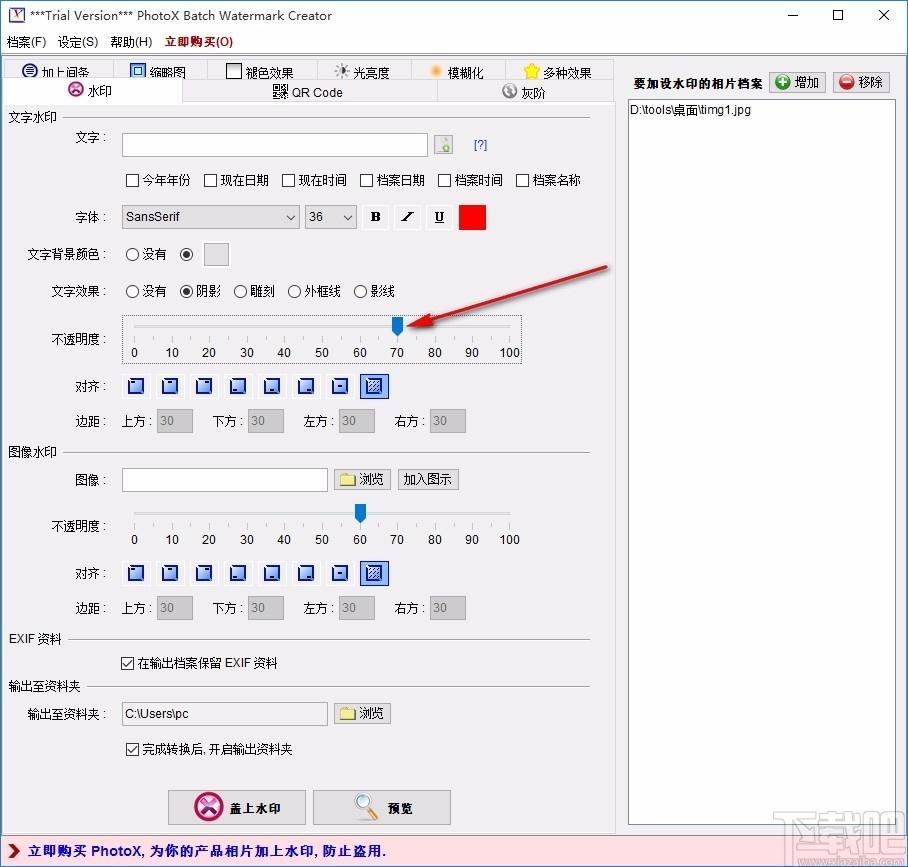This screenshot has width=908, height=867.
Task: Set image watermark alignment to bottom-center
Action: point(272,573)
